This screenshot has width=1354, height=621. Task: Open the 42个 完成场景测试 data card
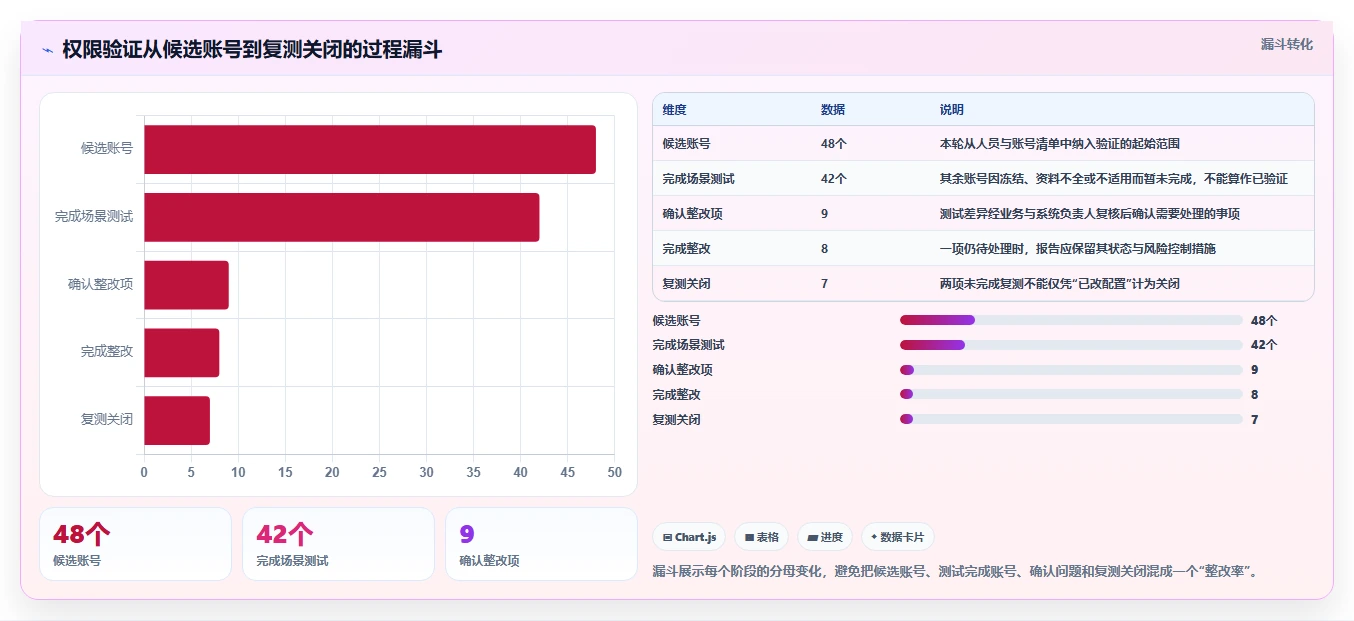pos(338,544)
